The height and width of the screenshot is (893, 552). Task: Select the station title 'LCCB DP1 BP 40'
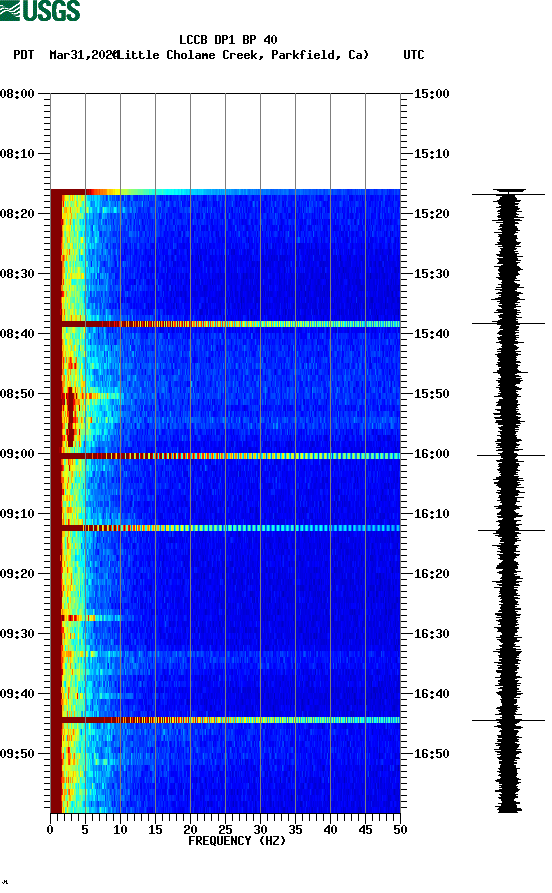click(x=228, y=40)
